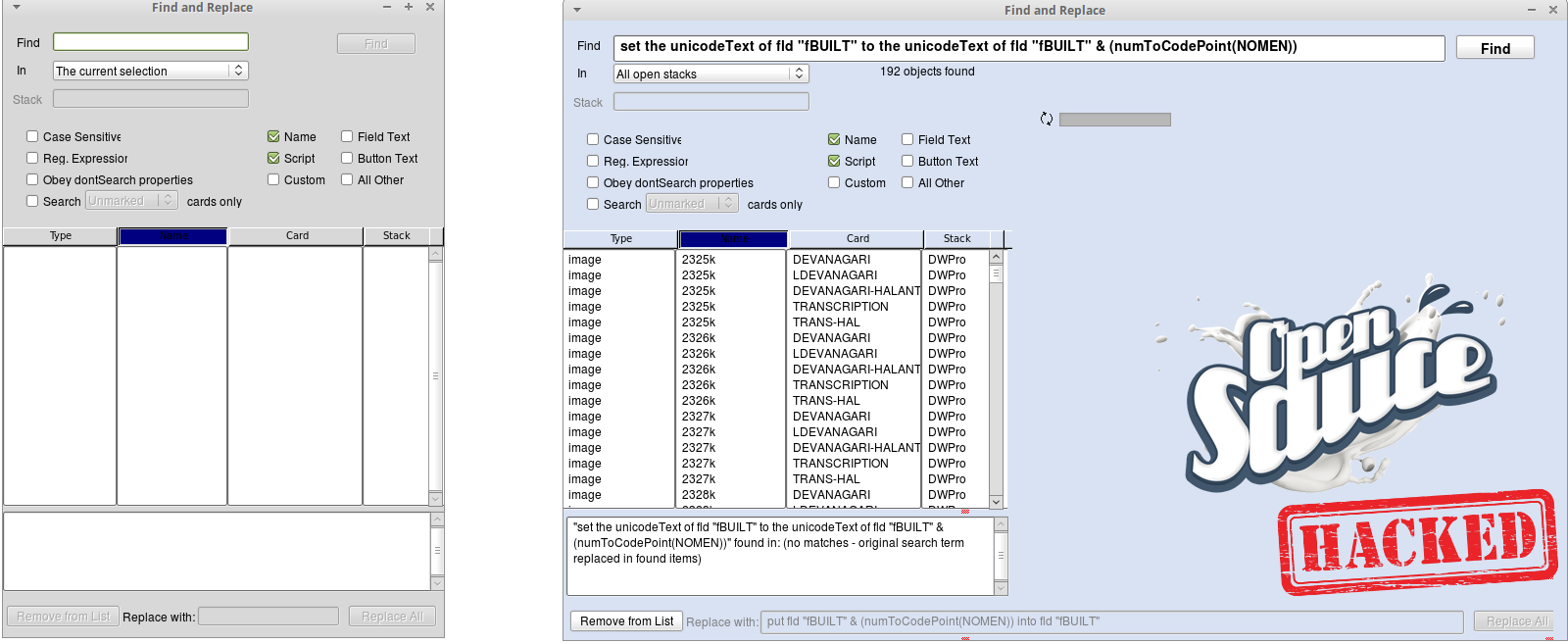The width and height of the screenshot is (1568, 644).
Task: Click the Card column header in left window
Action: 297,235
